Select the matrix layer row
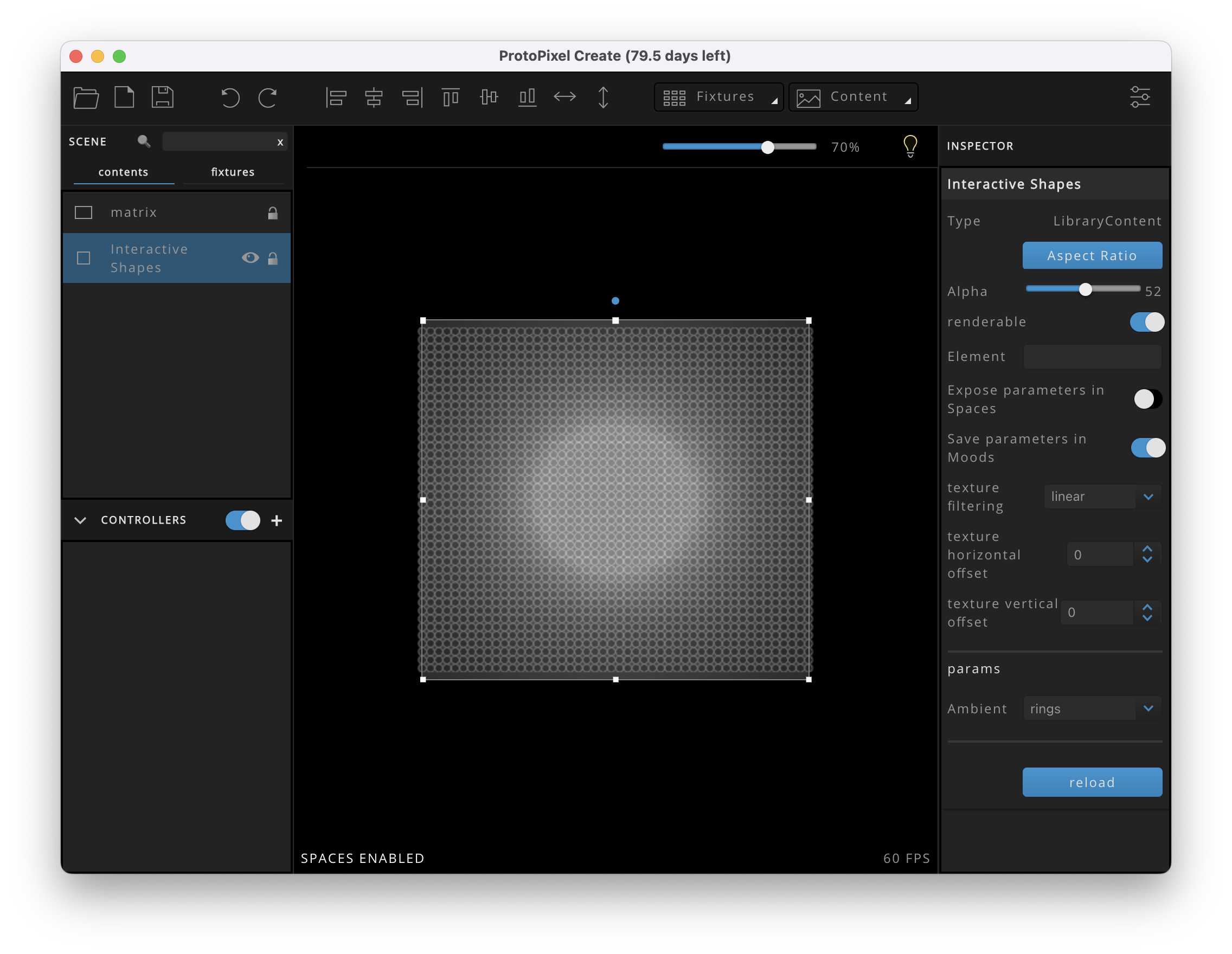This screenshot has width=1232, height=954. pos(177,212)
